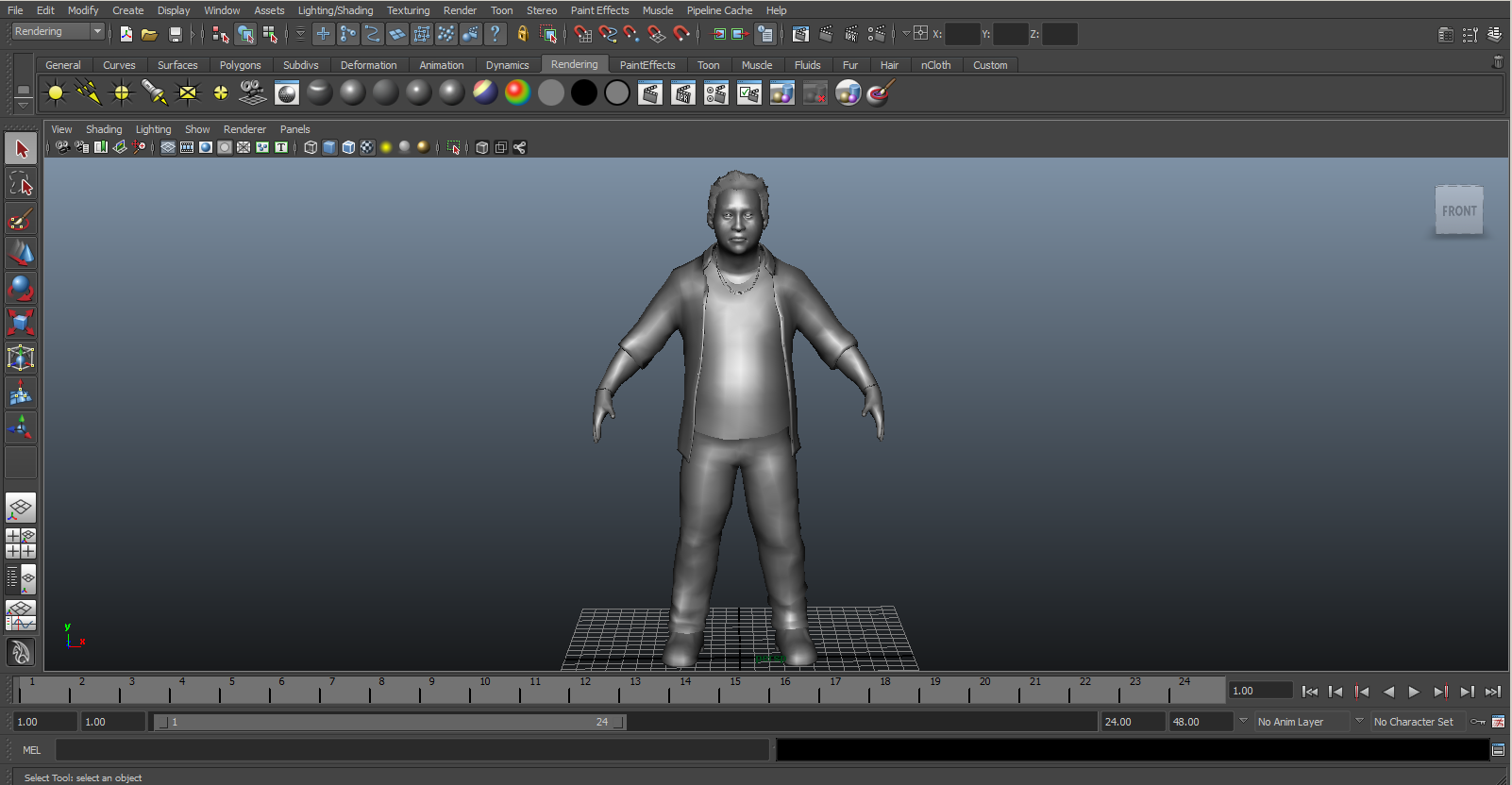Open the Rendering menu set dropdown

point(59,32)
